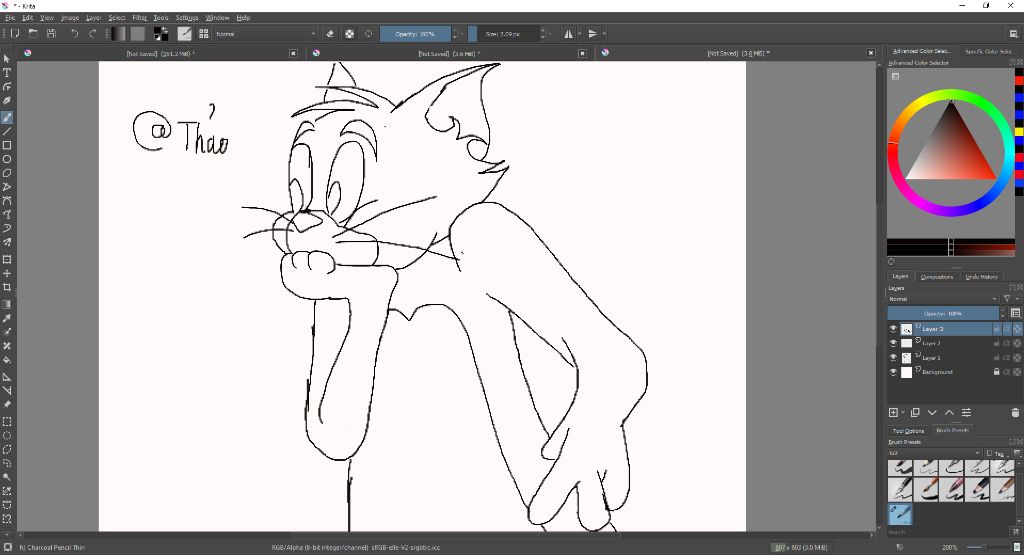This screenshot has height=555, width=1024.
Task: Undo the last action
Action: [x=74, y=33]
